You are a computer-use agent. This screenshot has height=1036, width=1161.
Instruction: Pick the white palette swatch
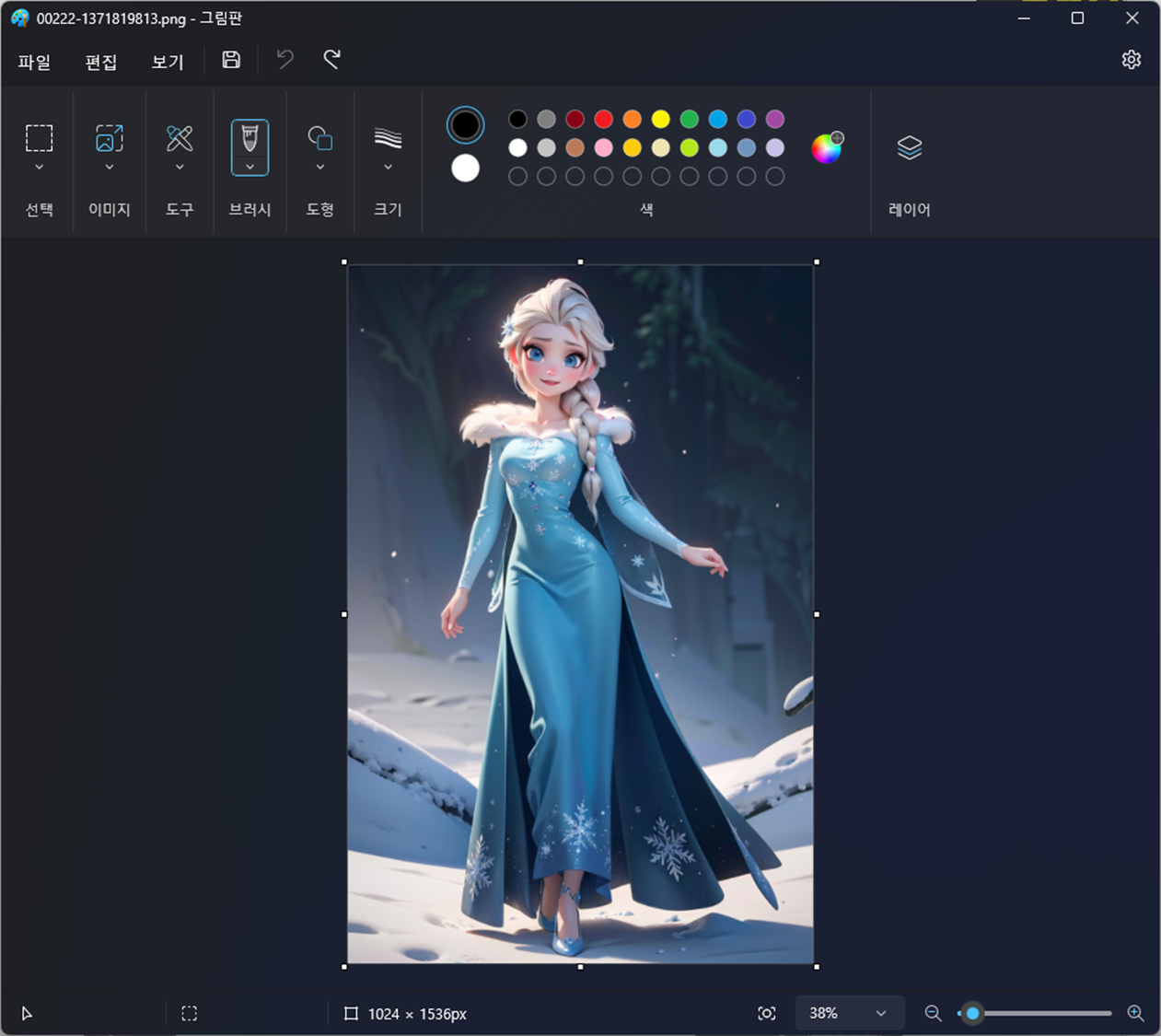(x=517, y=147)
